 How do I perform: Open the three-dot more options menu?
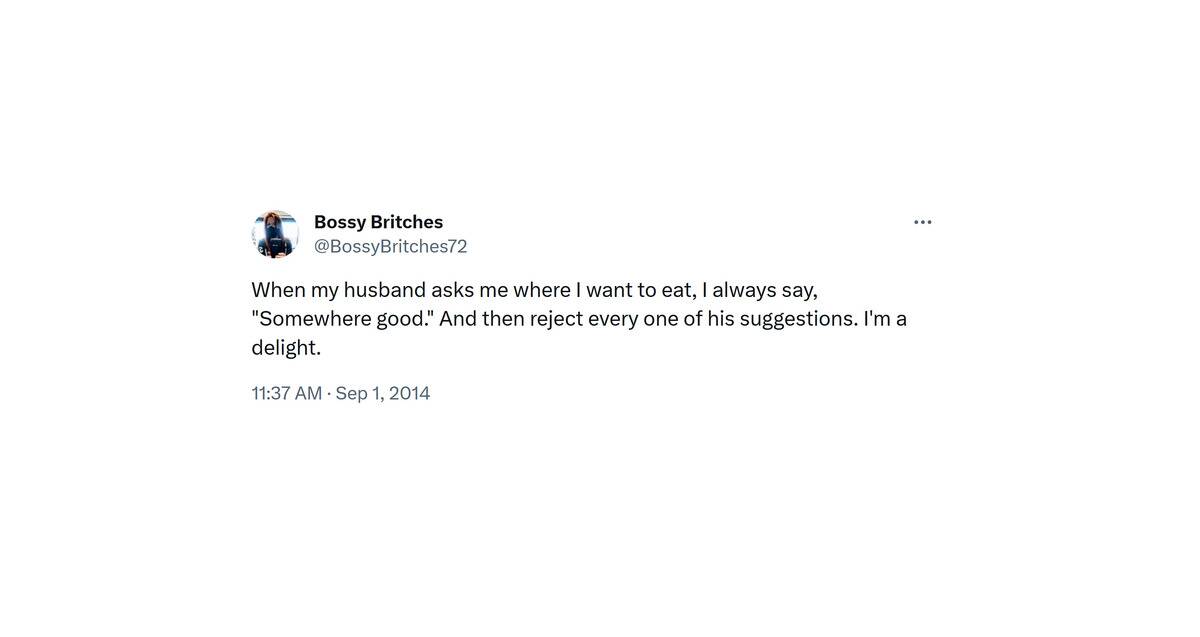(x=922, y=222)
